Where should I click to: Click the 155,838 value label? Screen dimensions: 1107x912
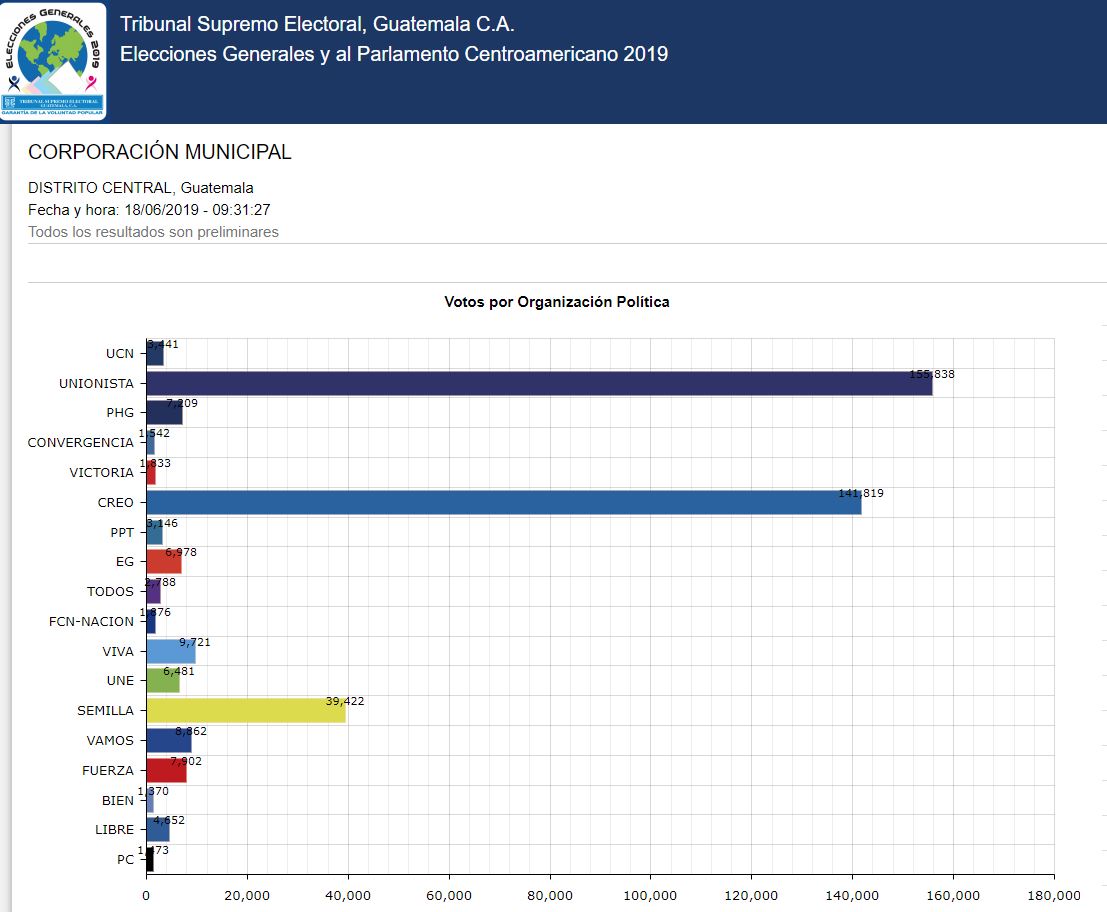(x=931, y=374)
